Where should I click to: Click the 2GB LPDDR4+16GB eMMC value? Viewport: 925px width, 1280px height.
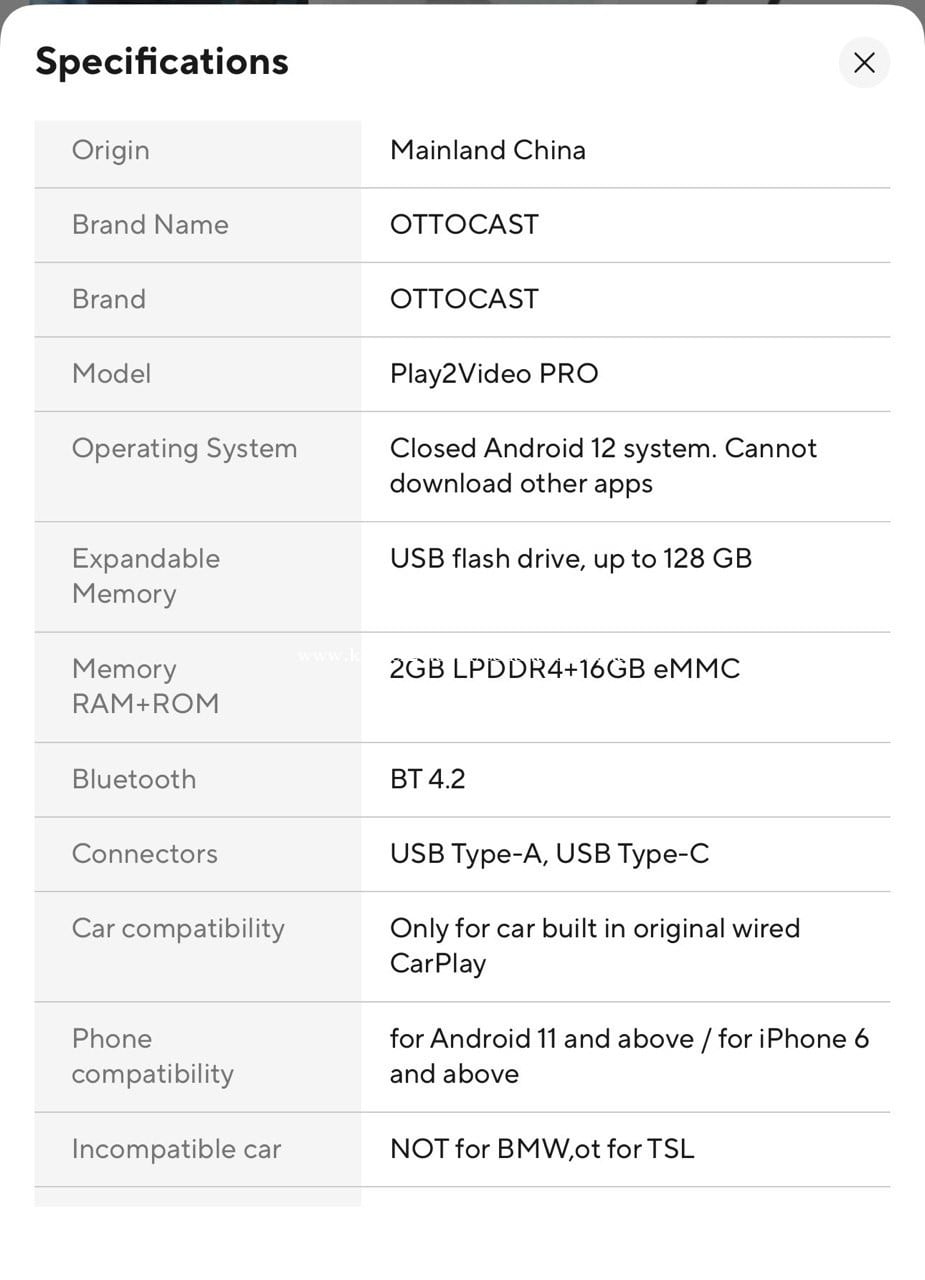[565, 669]
